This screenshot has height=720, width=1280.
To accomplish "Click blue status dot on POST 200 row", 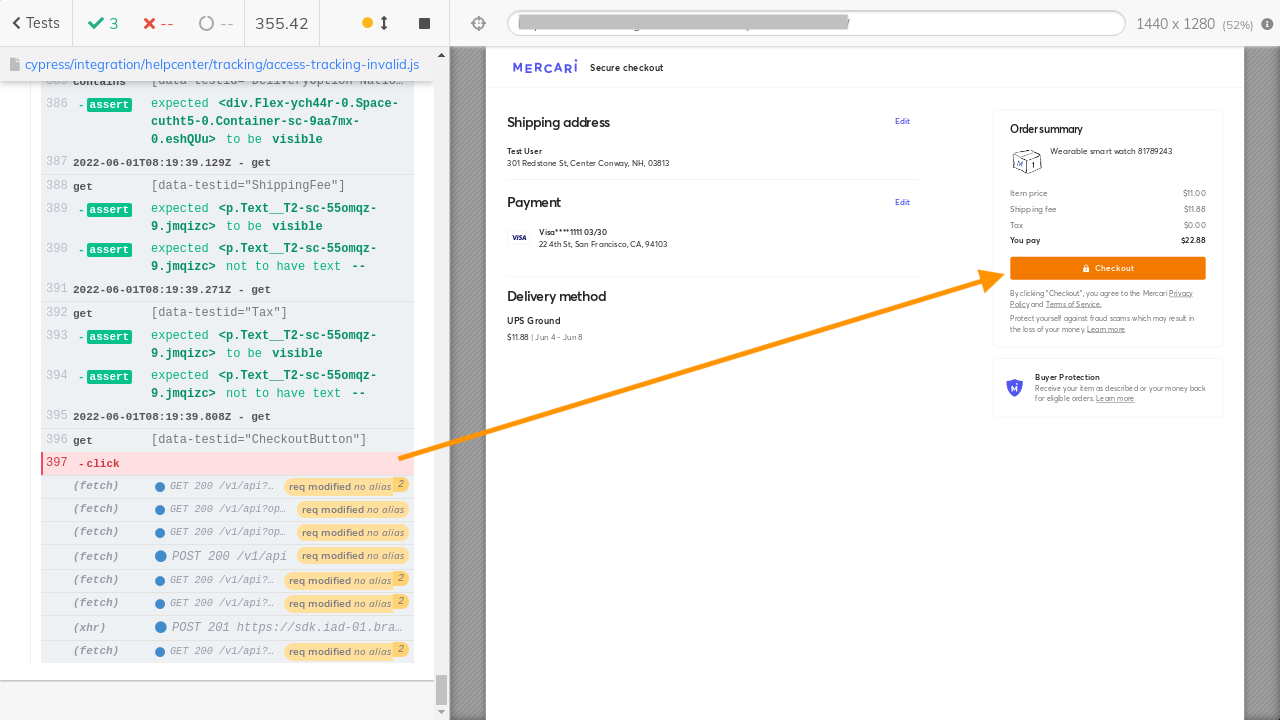I will tap(161, 556).
